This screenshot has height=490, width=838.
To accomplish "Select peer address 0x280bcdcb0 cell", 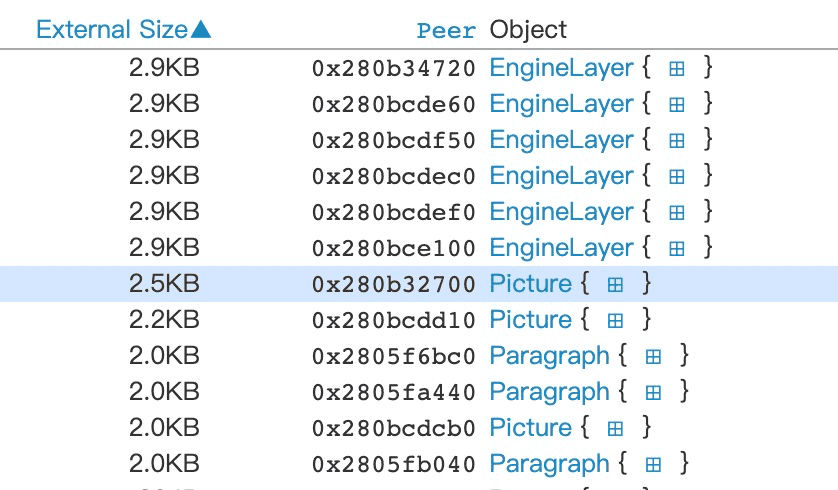I will pyautogui.click(x=393, y=429).
